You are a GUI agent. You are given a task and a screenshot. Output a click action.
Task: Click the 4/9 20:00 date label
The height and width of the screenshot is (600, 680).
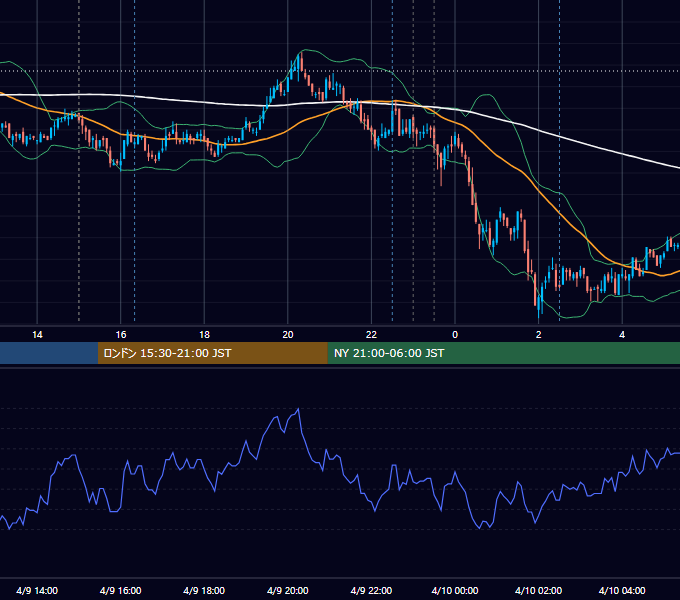tap(288, 590)
